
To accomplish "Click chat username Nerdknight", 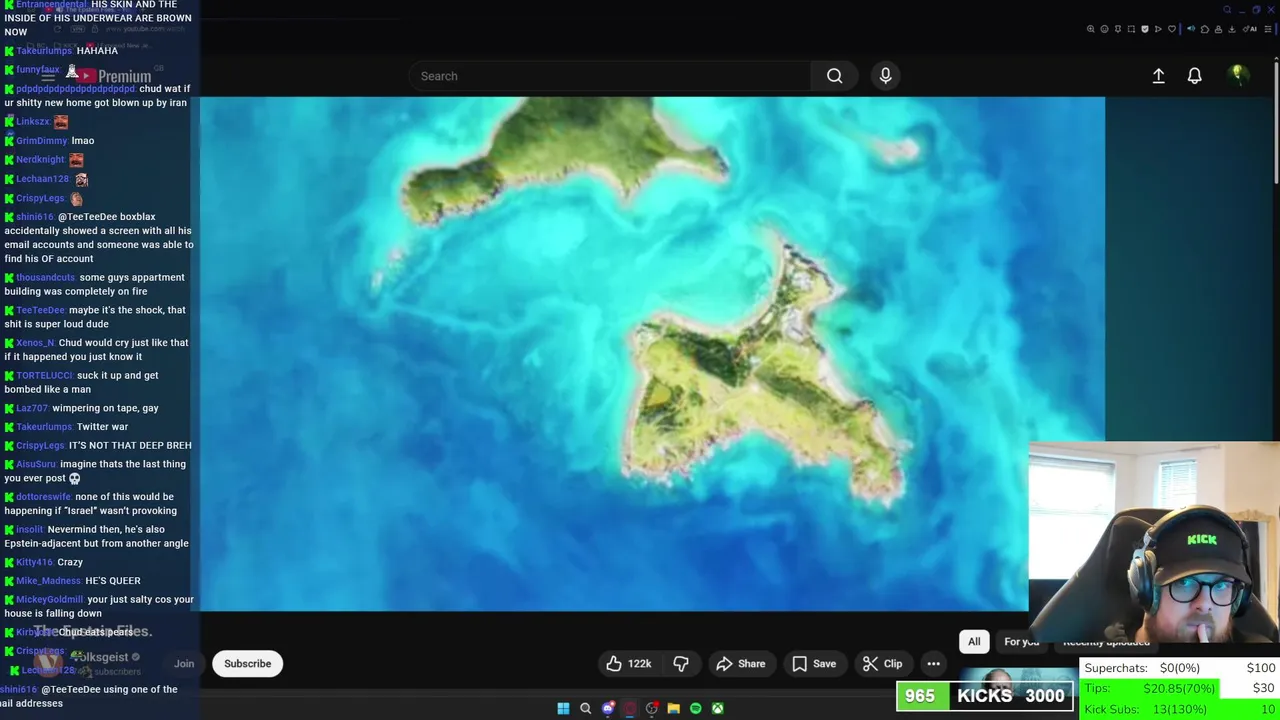I will tap(40, 160).
